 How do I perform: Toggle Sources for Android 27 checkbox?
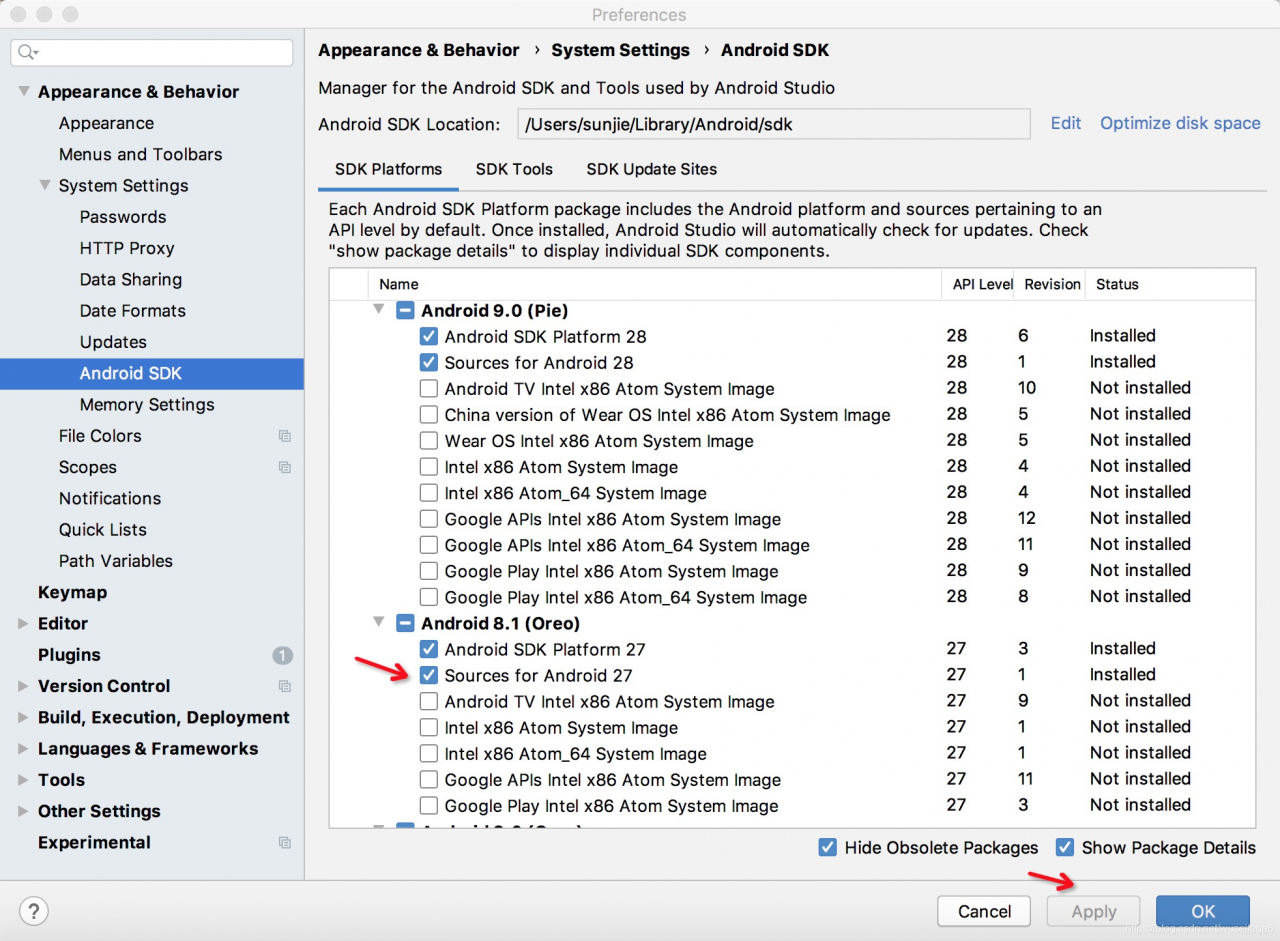pyautogui.click(x=428, y=675)
